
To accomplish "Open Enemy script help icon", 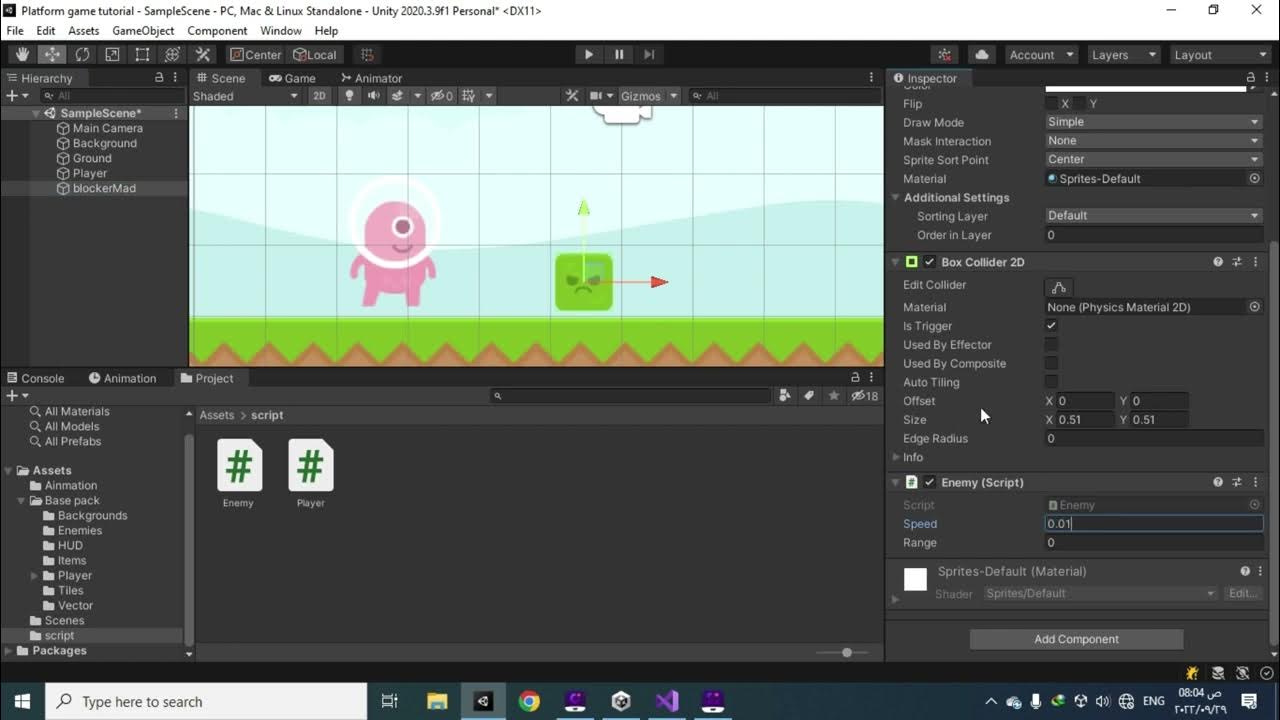I will (x=1218, y=482).
